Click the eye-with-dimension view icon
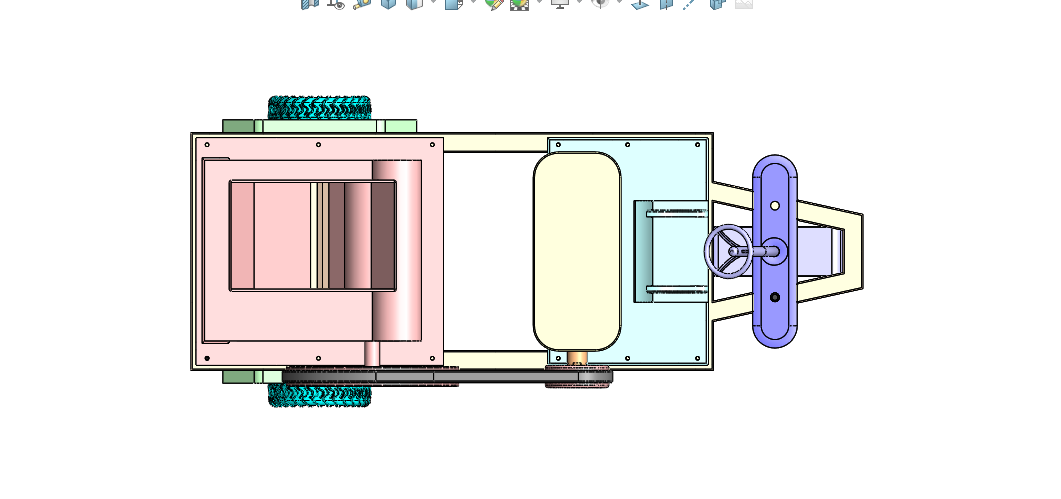The image size is (1061, 499). [x=336, y=4]
